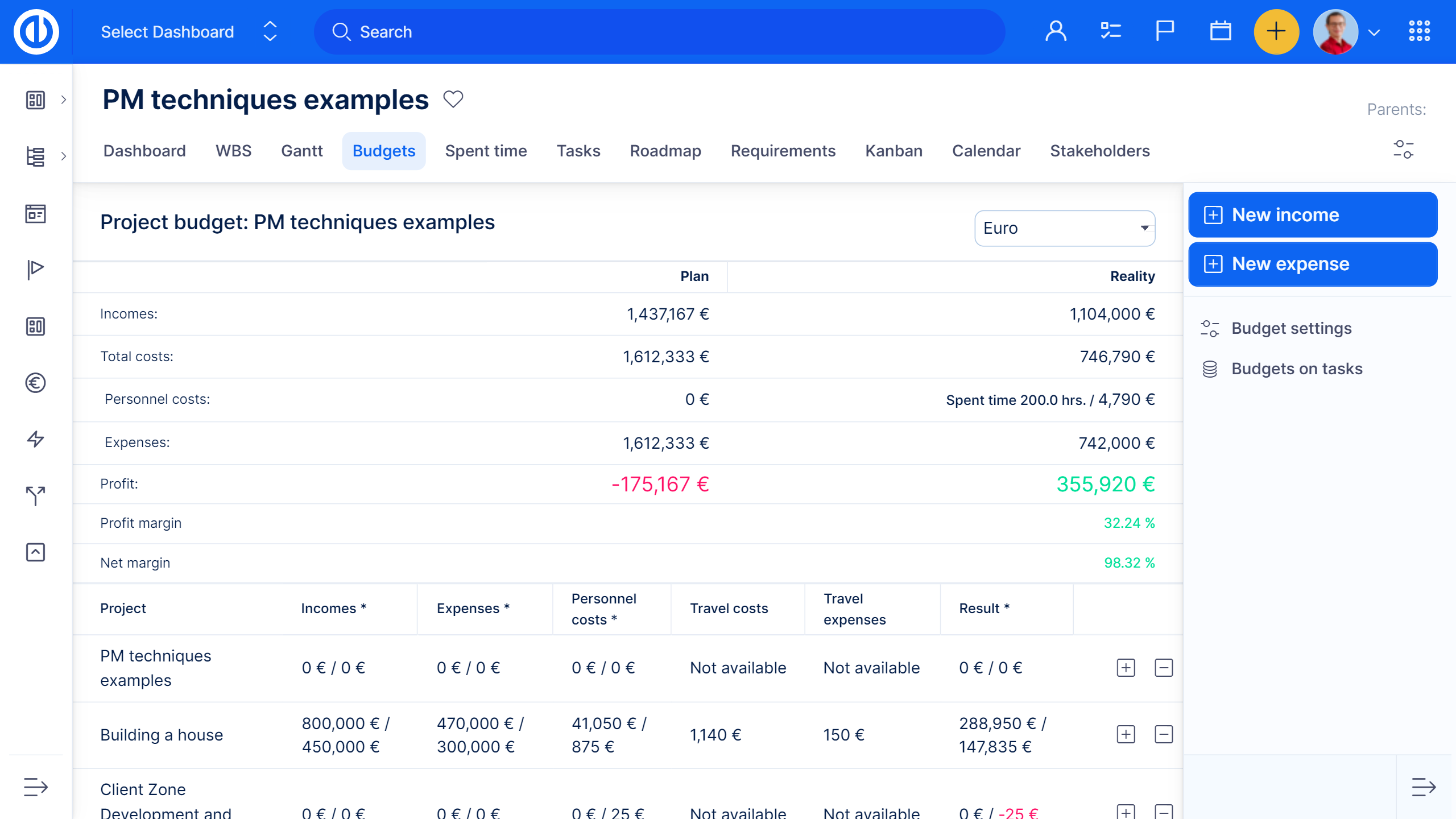This screenshot has width=1456, height=819.
Task: Click the lightning bolt sidebar icon
Action: [35, 439]
